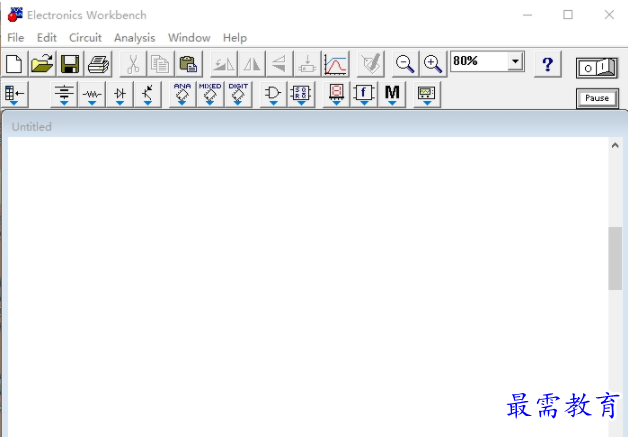Open the Digital flip-flop parts bin
The image size is (628, 437).
(301, 95)
